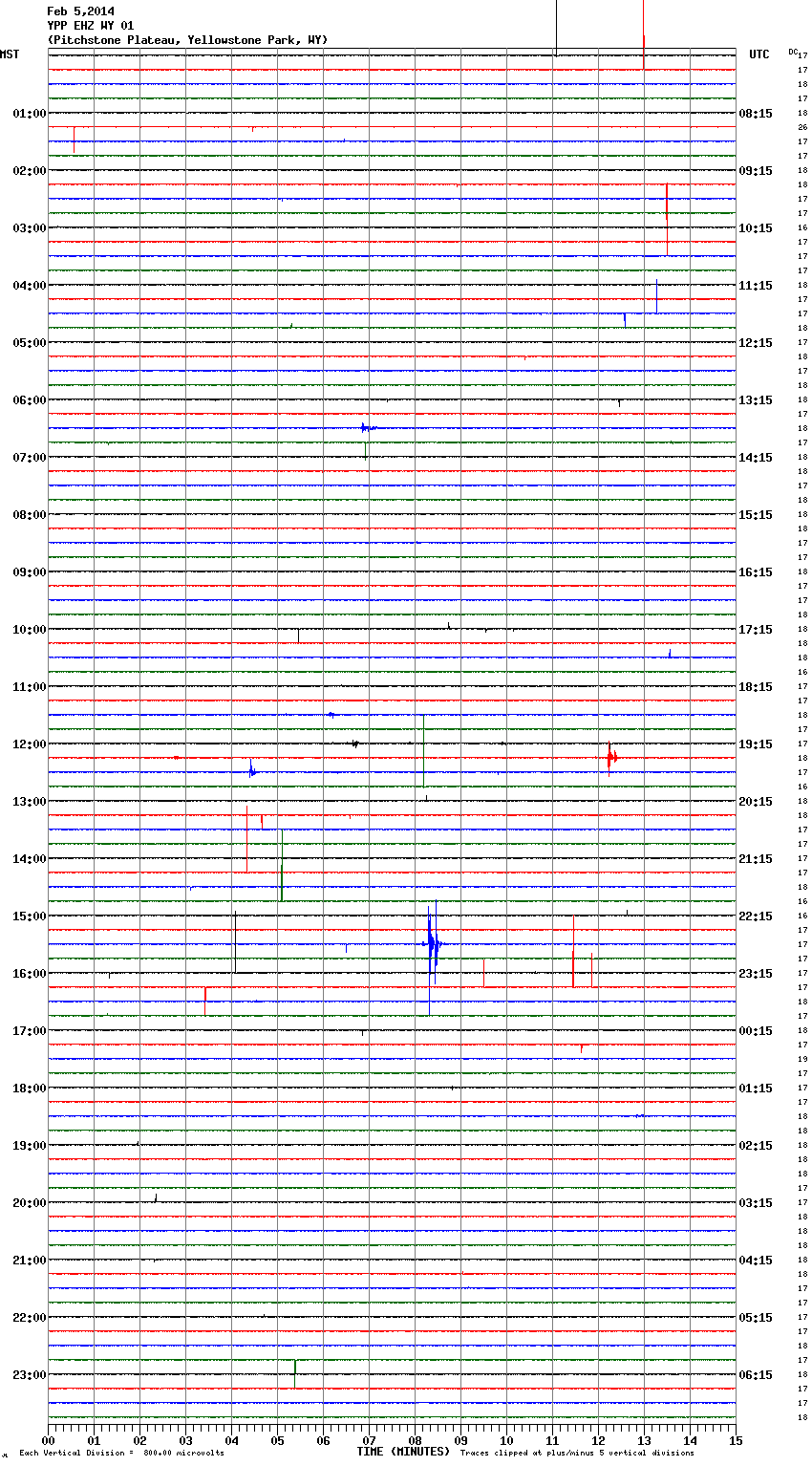
Task: Click the 02:00 MST row label
Action: [29, 170]
